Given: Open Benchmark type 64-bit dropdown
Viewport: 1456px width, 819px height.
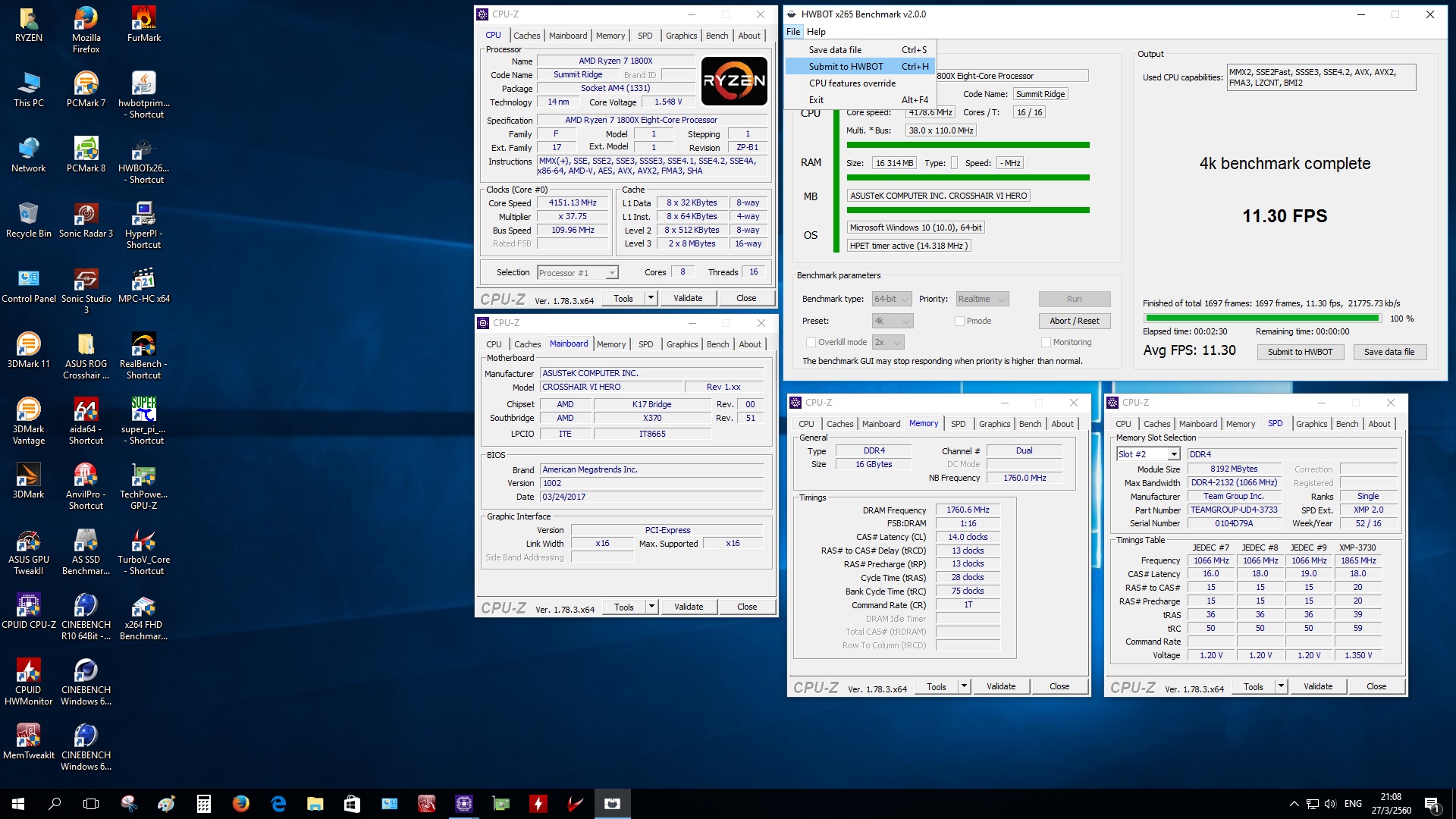Looking at the screenshot, I should pyautogui.click(x=892, y=300).
